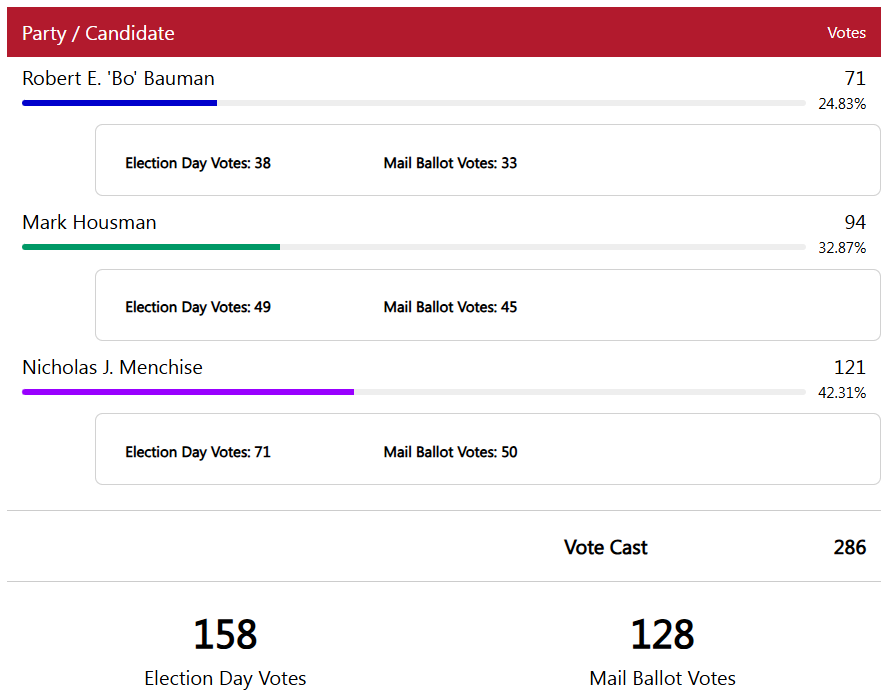Click Bauman's Mail Ballot Votes: 33
This screenshot has height=700, width=888.
pyautogui.click(x=450, y=163)
